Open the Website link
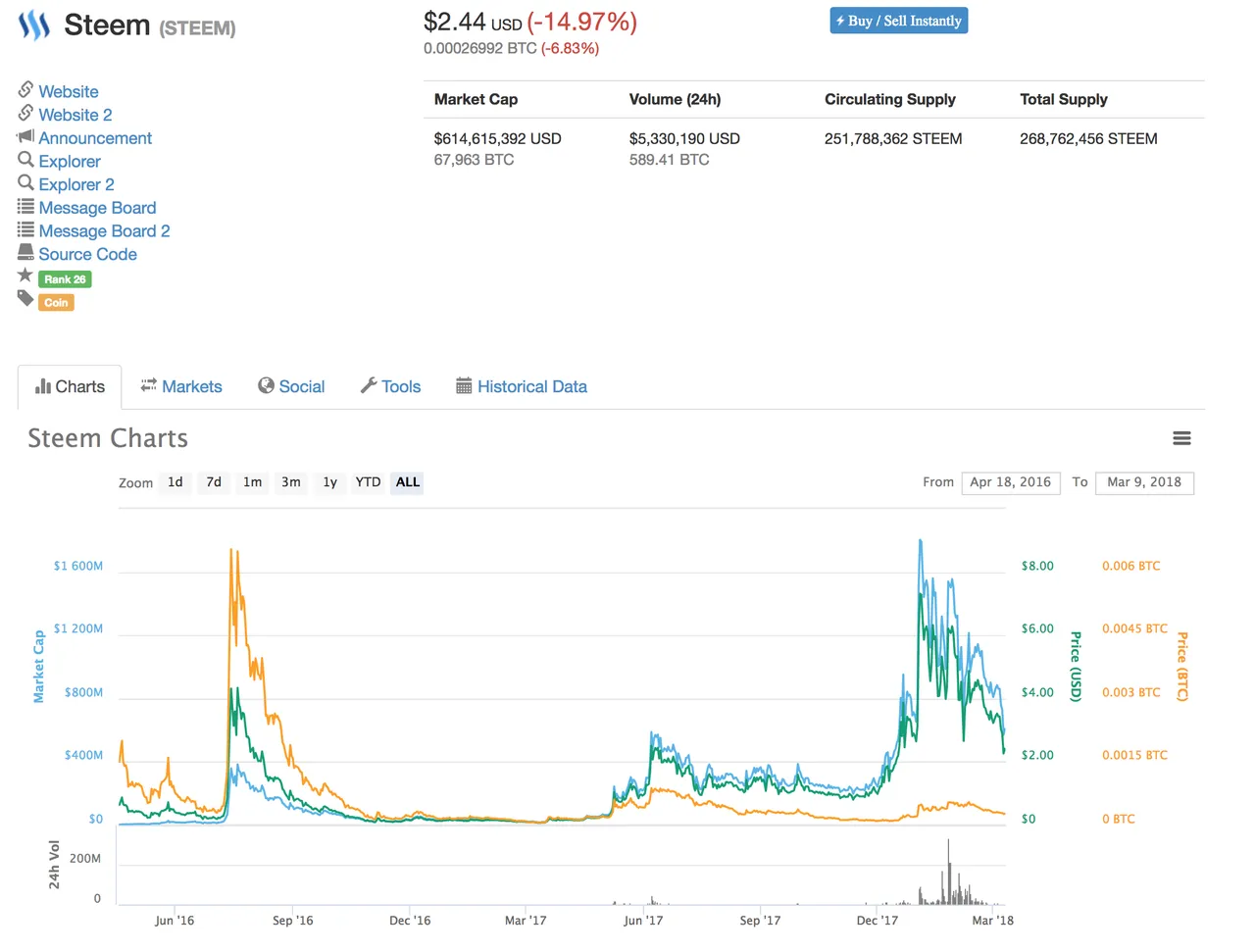 coord(69,91)
